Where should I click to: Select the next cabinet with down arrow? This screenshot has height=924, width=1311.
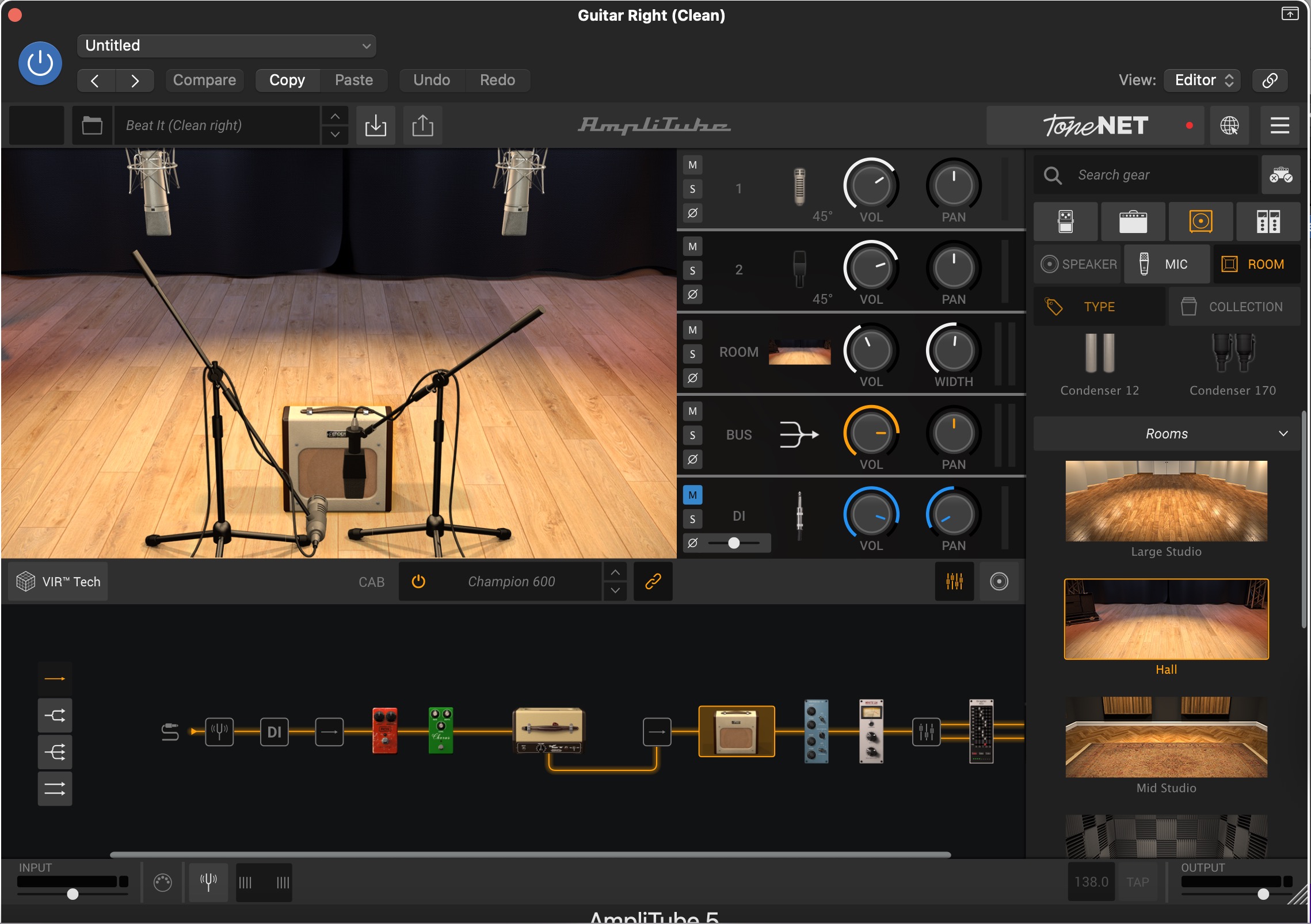[x=615, y=591]
